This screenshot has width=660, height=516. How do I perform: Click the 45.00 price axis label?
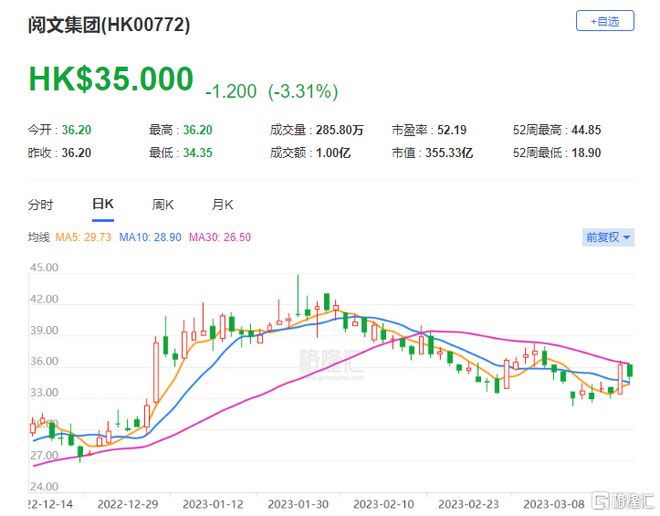pyautogui.click(x=45, y=268)
